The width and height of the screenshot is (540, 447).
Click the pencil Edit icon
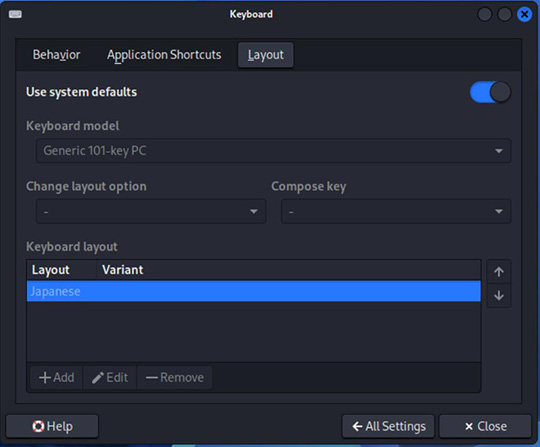[98, 378]
